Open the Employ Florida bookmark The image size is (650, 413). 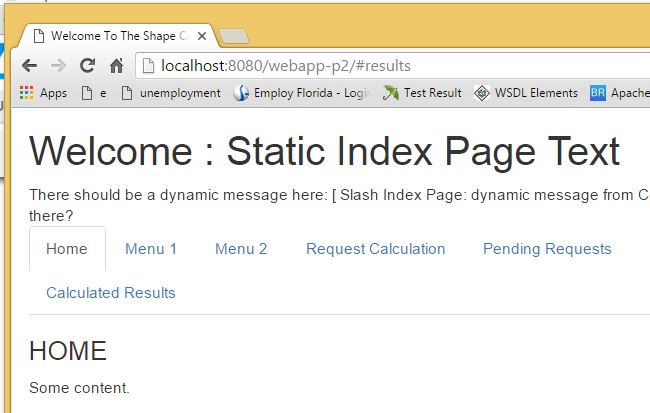301,93
